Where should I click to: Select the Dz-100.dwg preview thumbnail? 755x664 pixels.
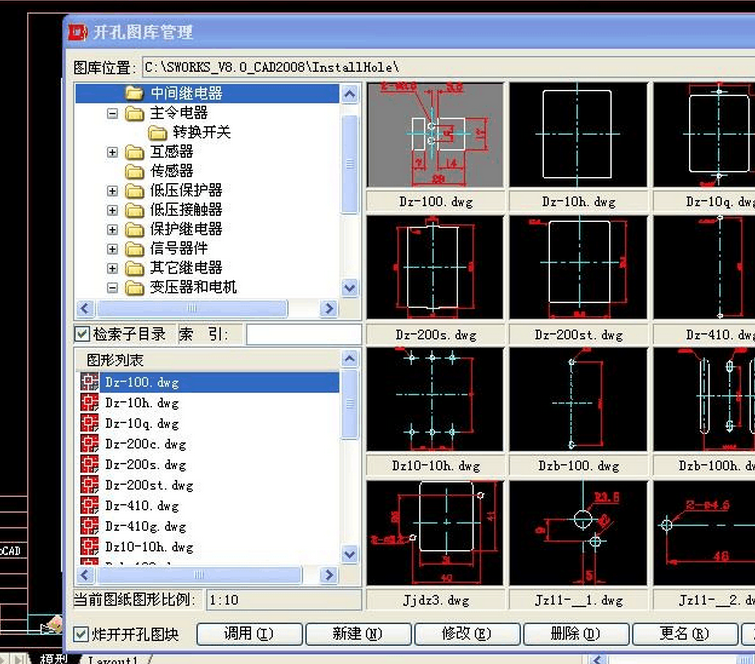435,135
